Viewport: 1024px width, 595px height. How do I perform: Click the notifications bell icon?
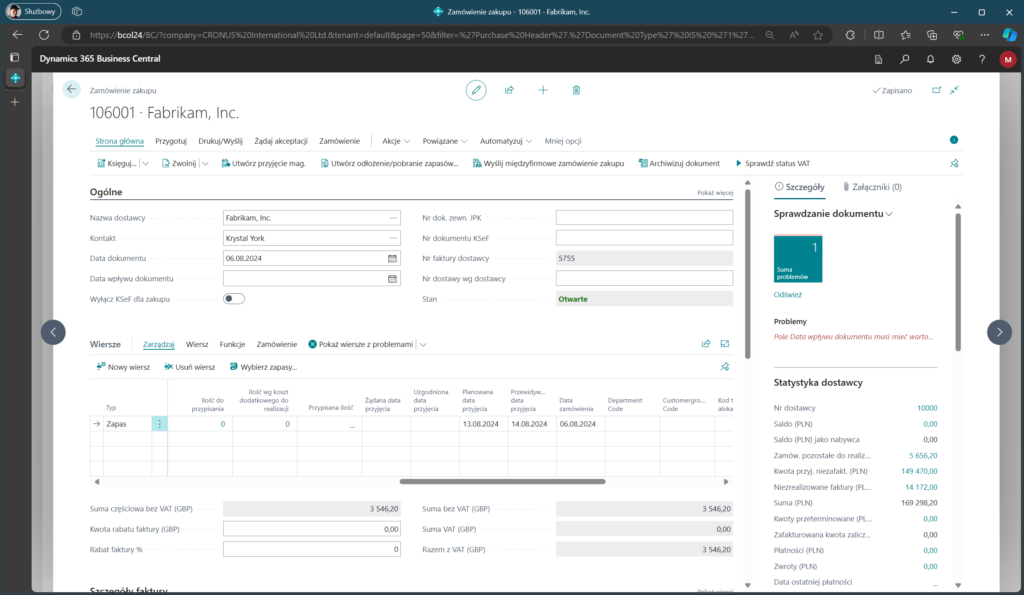931,59
